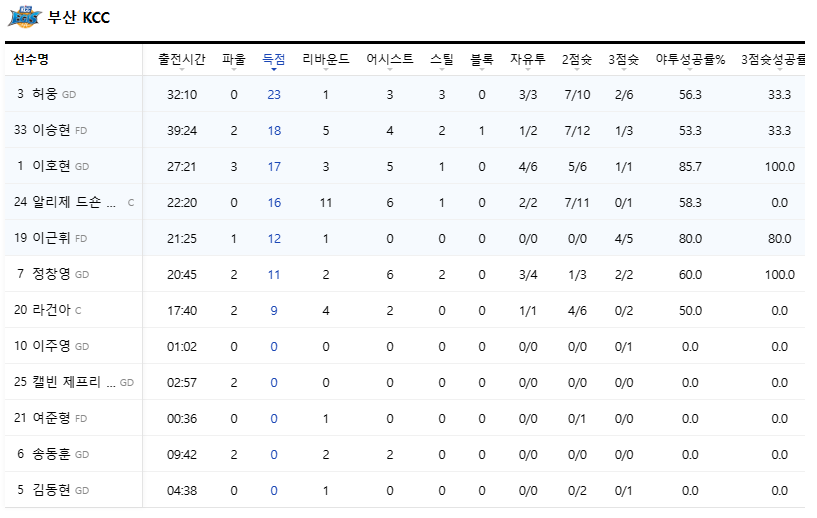This screenshot has height=518, width=817.
Task: Open player 이호현 profile
Action: 51,166
